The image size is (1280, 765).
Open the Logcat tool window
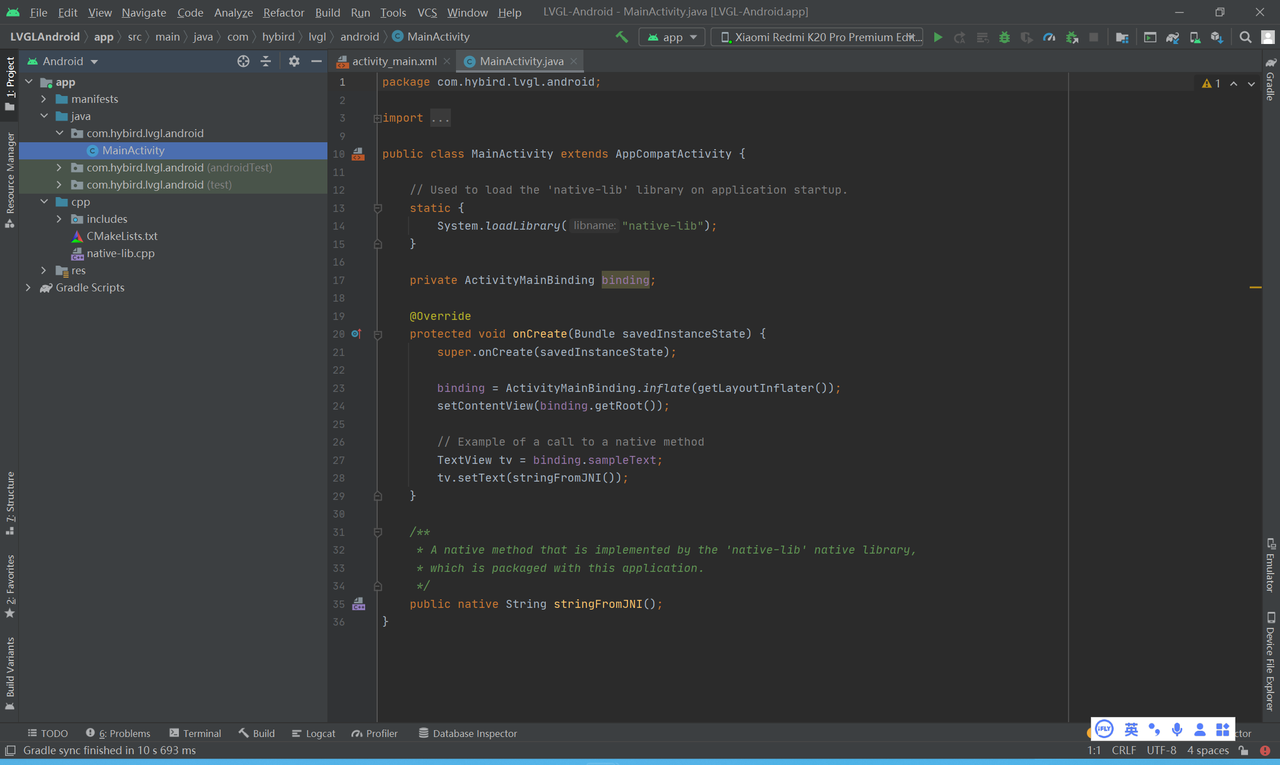(x=313, y=733)
